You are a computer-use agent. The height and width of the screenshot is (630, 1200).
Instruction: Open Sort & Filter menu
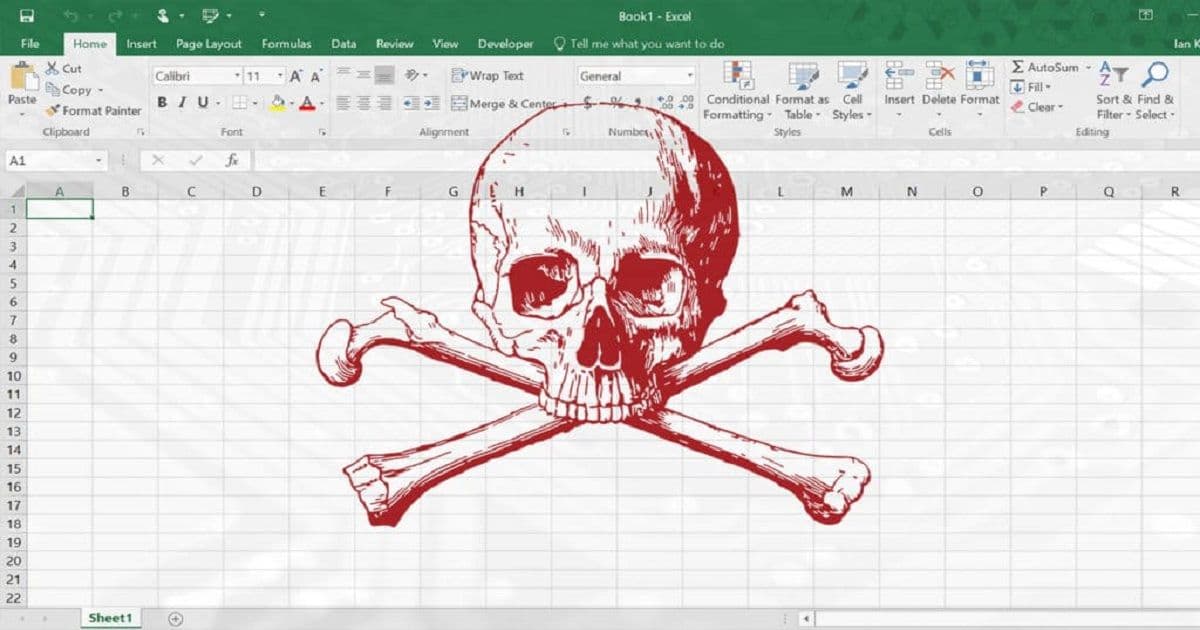[1113, 91]
